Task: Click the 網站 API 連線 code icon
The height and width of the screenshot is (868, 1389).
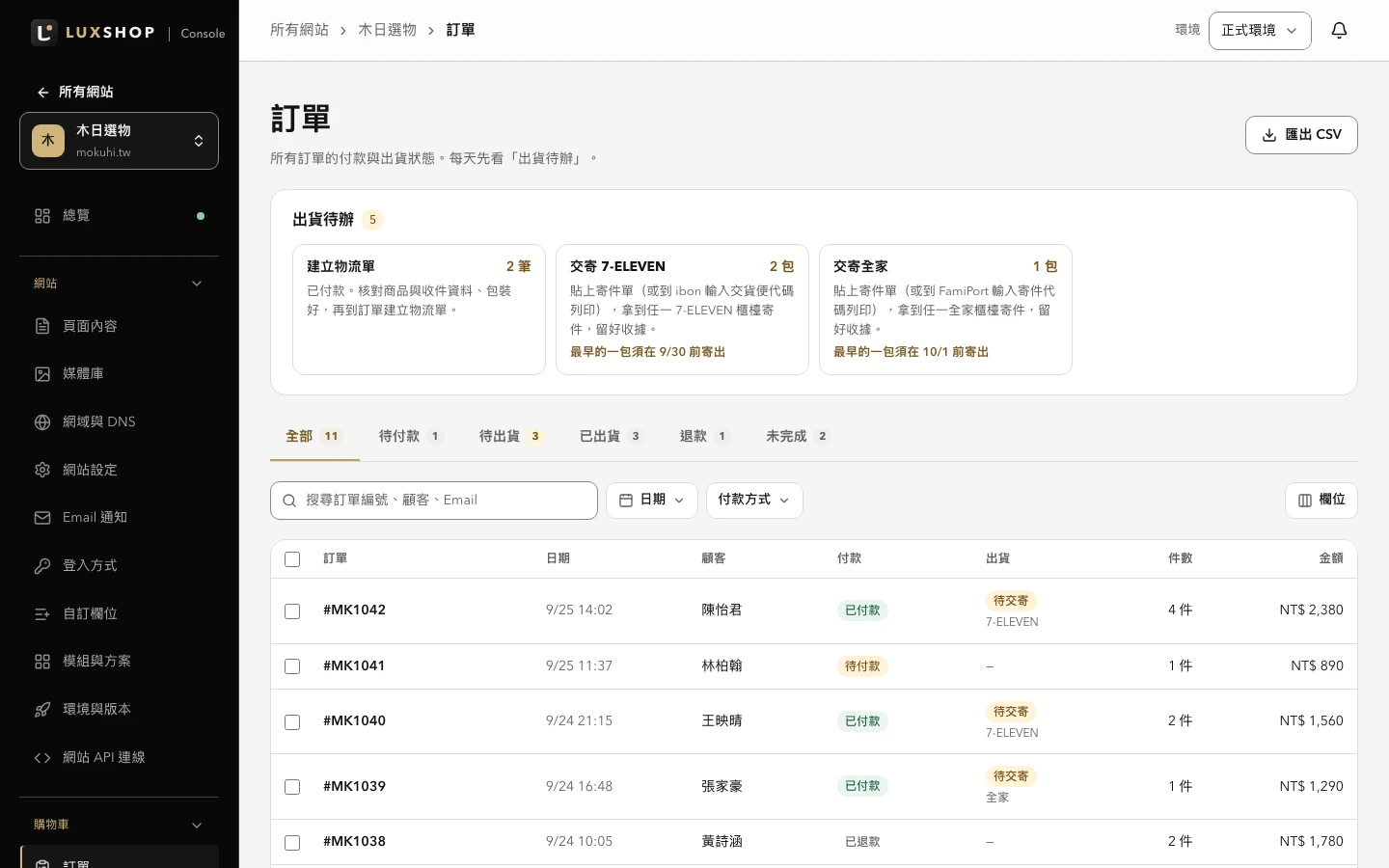Action: tap(42, 758)
